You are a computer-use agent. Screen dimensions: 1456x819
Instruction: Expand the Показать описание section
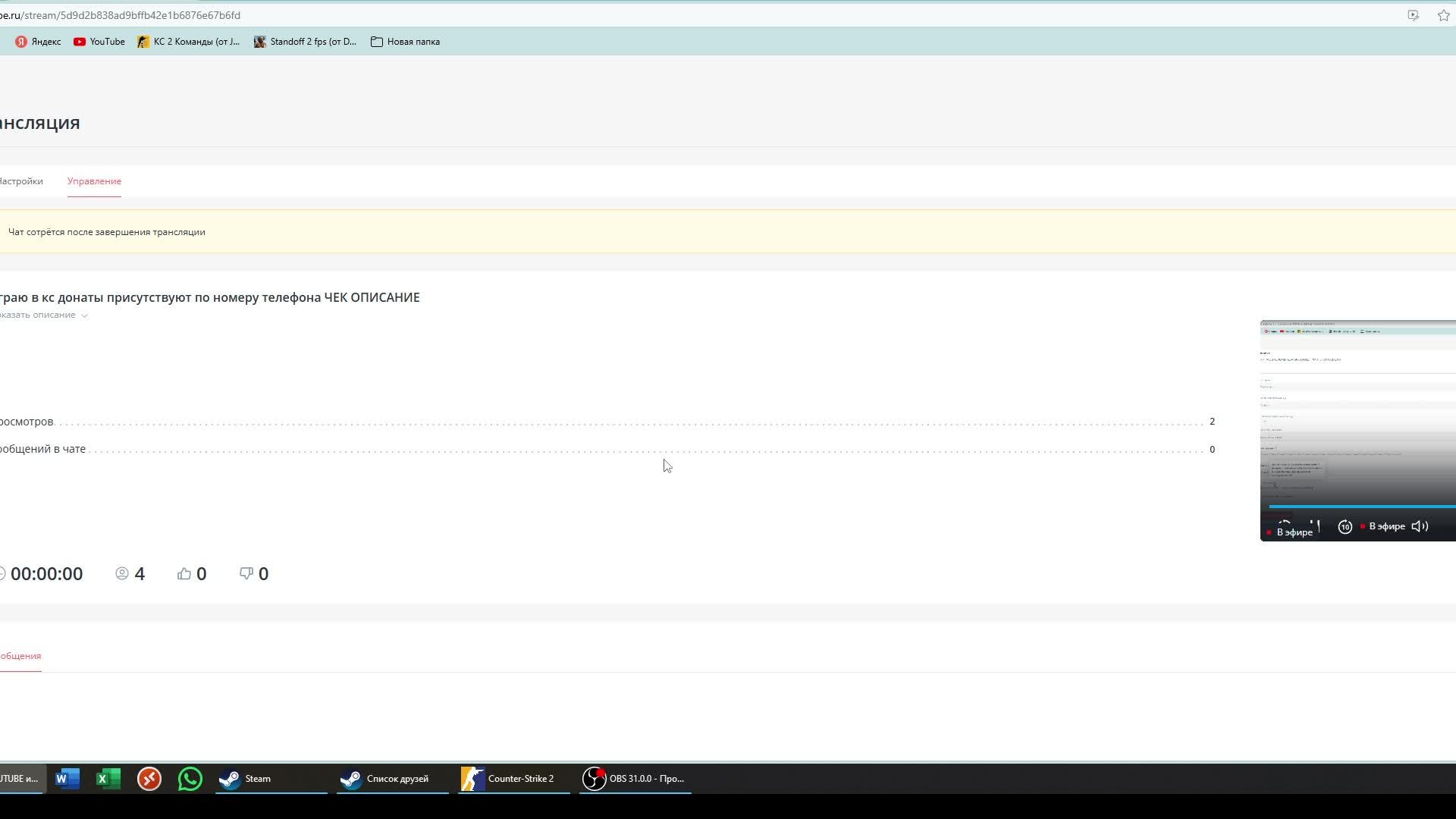click(x=40, y=314)
